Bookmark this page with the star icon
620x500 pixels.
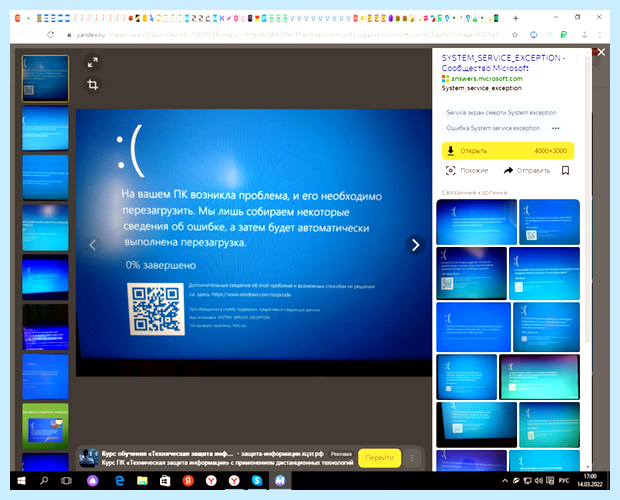click(x=514, y=35)
